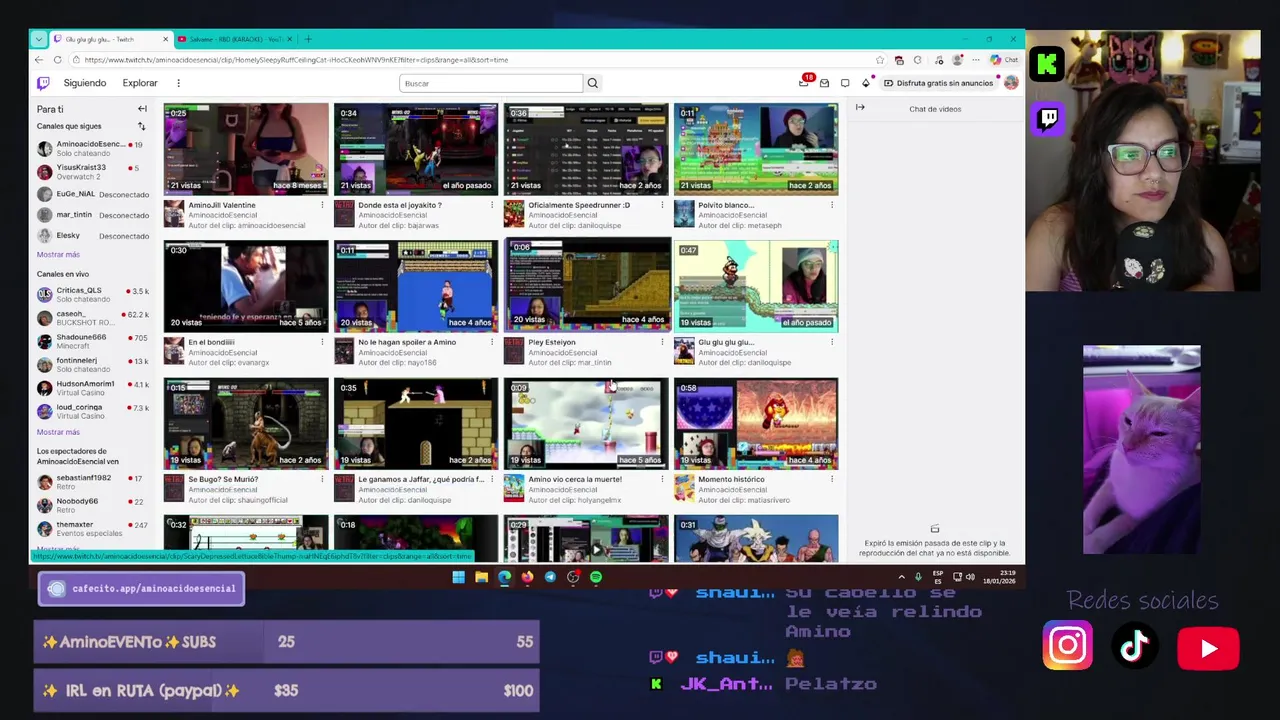Open the three-dot menu beside Explorar
Screen dimensions: 1280x720
coord(178,83)
